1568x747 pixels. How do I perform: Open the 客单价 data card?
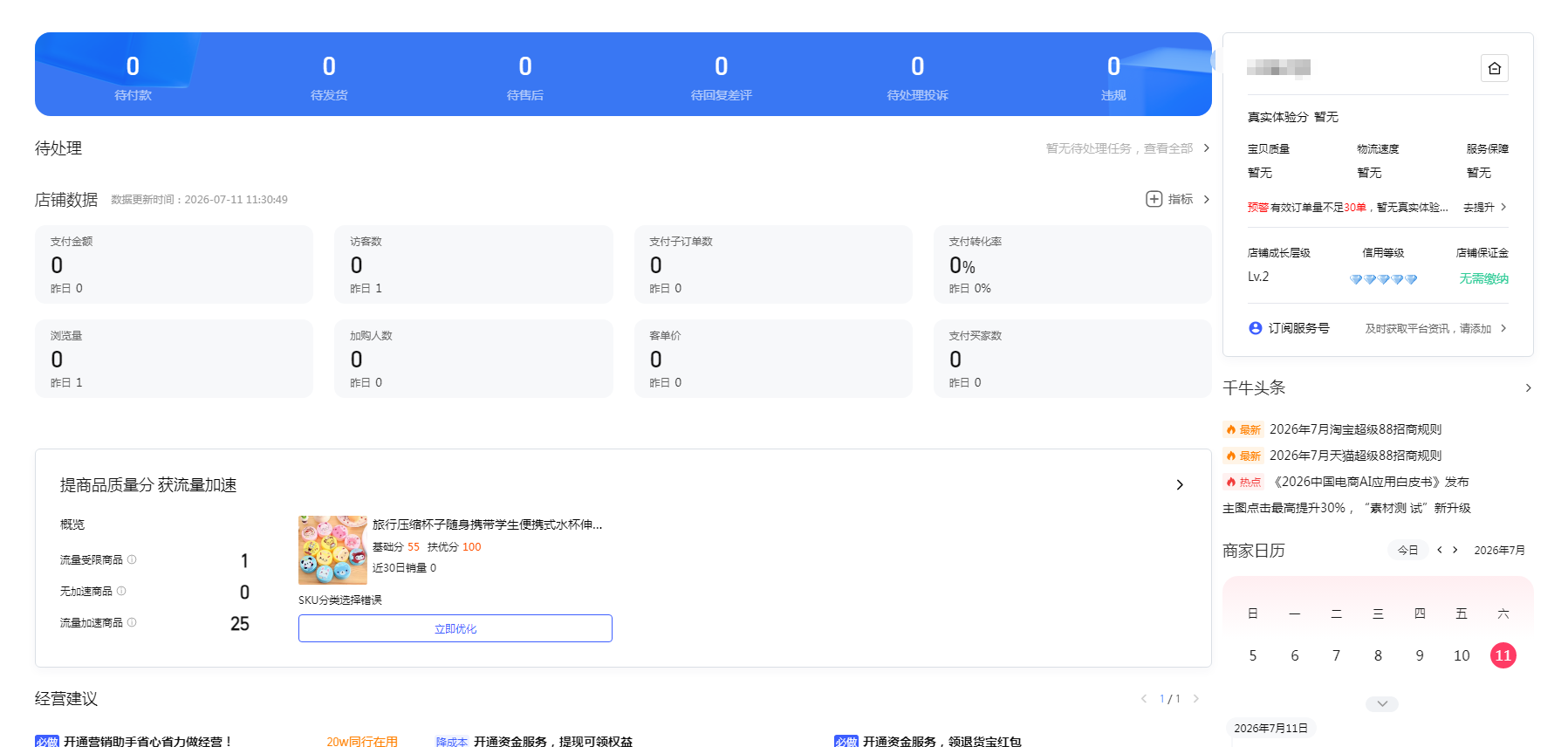coord(773,359)
